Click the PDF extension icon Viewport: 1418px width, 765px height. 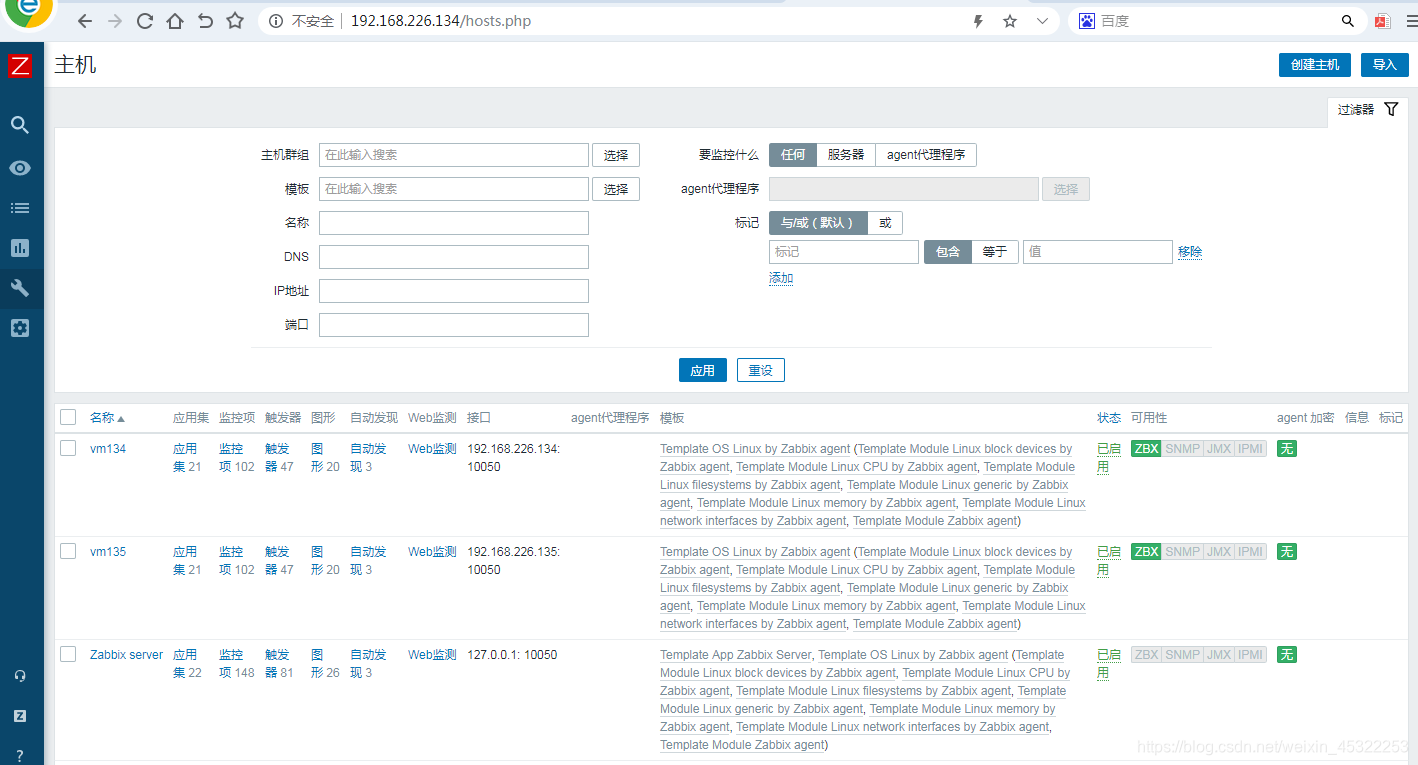[x=1382, y=21]
